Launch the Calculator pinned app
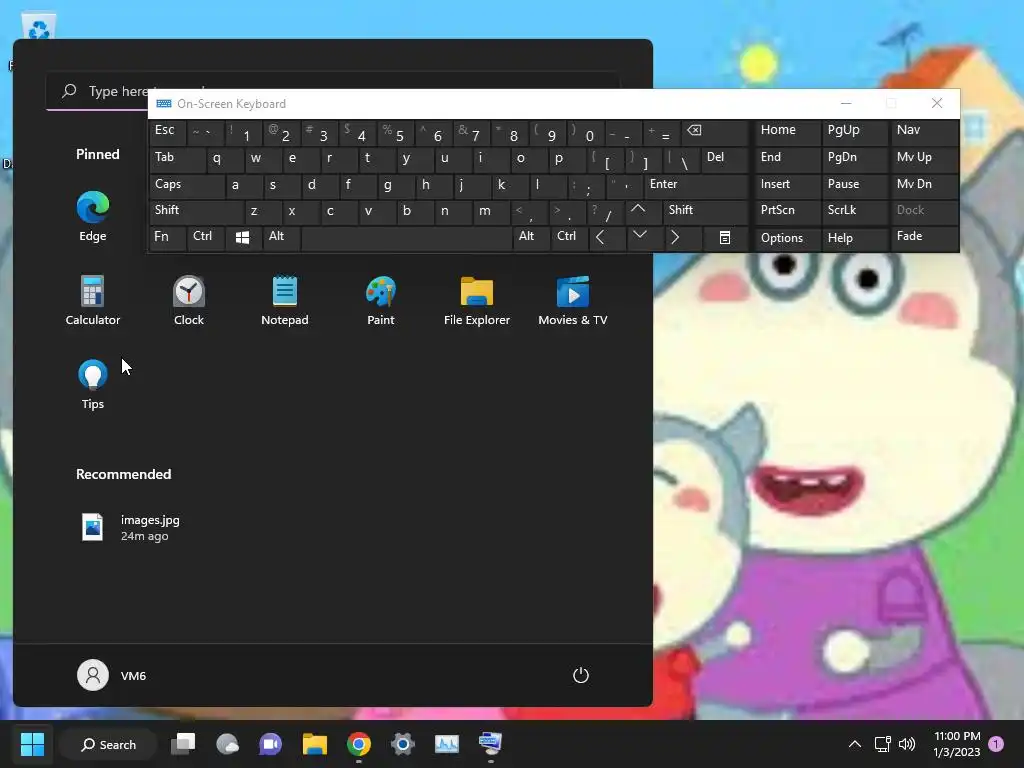The image size is (1024, 768). [x=93, y=300]
